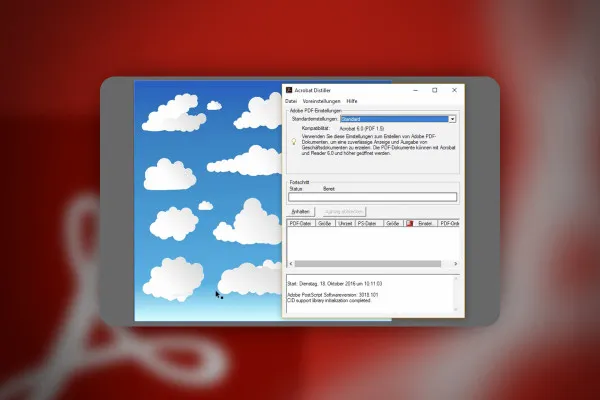Maximize the Acrobat Distiller window

tap(435, 90)
